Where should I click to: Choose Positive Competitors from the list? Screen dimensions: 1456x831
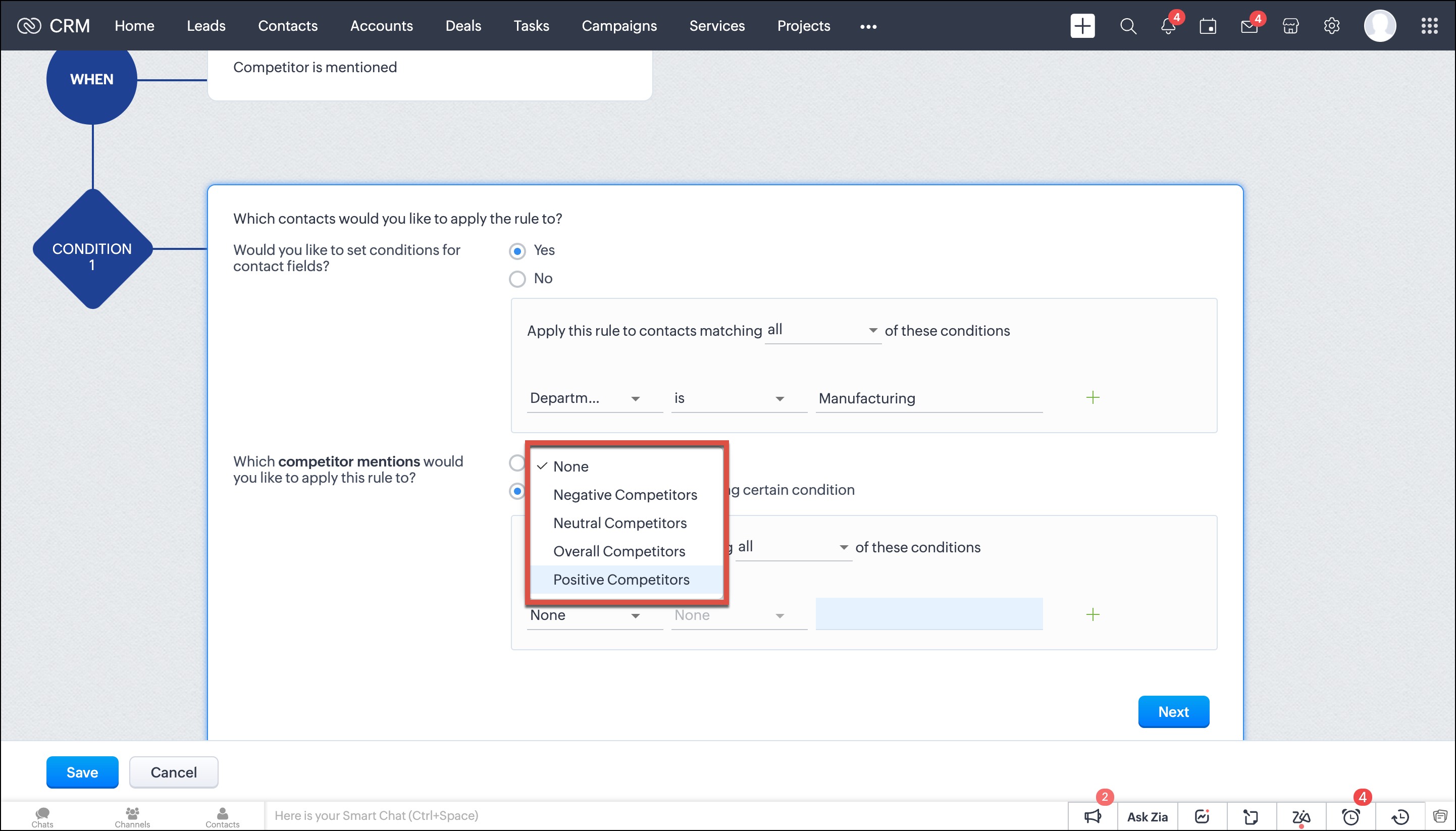click(621, 579)
